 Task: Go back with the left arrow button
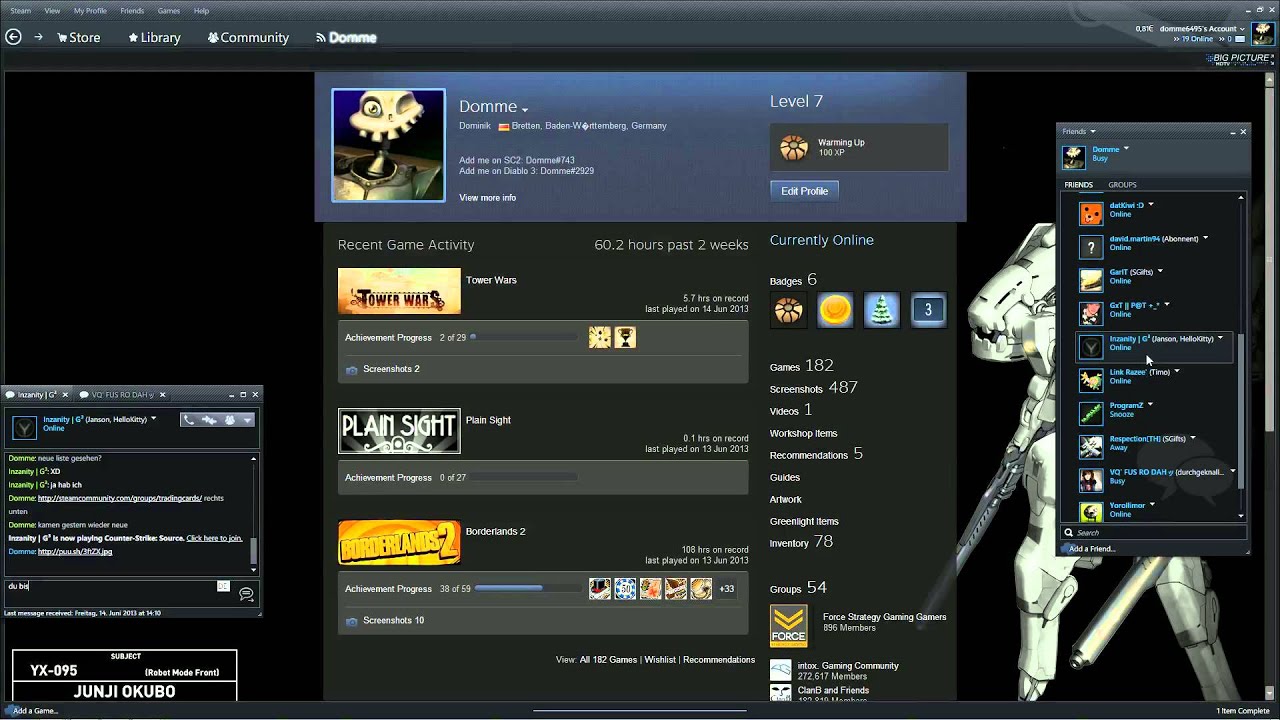(x=13, y=37)
